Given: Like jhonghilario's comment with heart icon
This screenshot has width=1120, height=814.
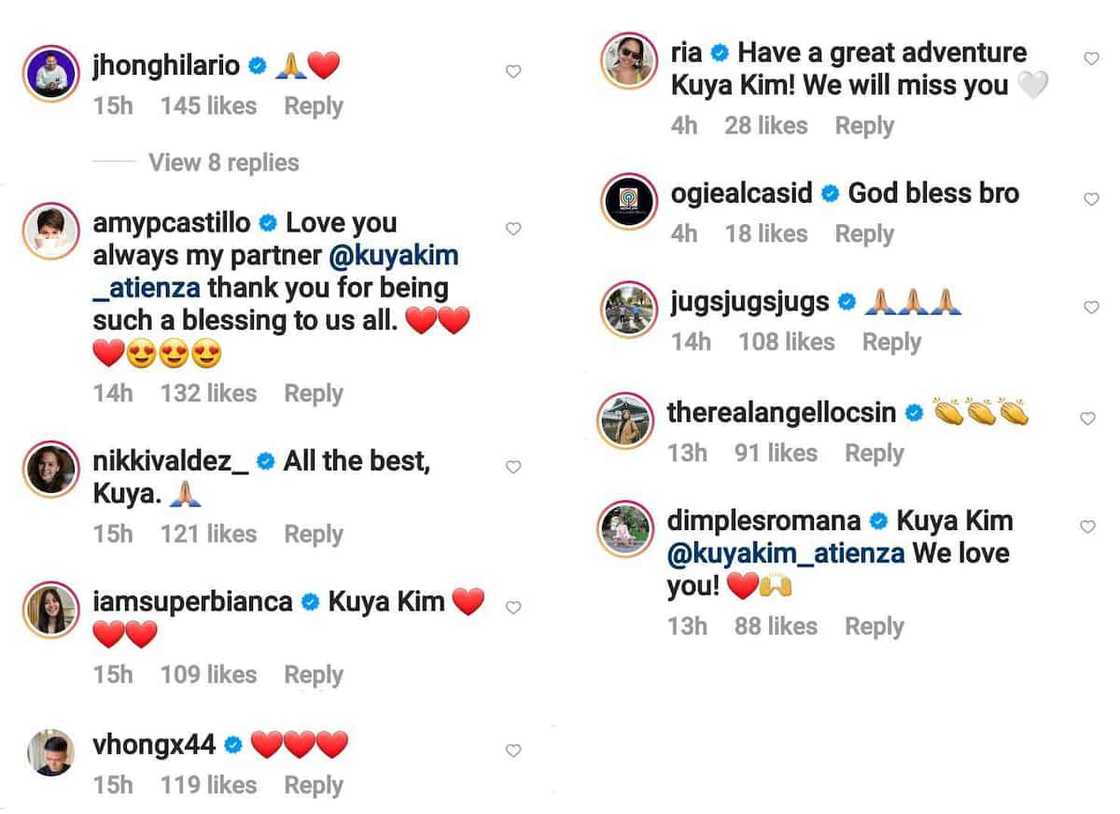Looking at the screenshot, I should click(x=513, y=71).
